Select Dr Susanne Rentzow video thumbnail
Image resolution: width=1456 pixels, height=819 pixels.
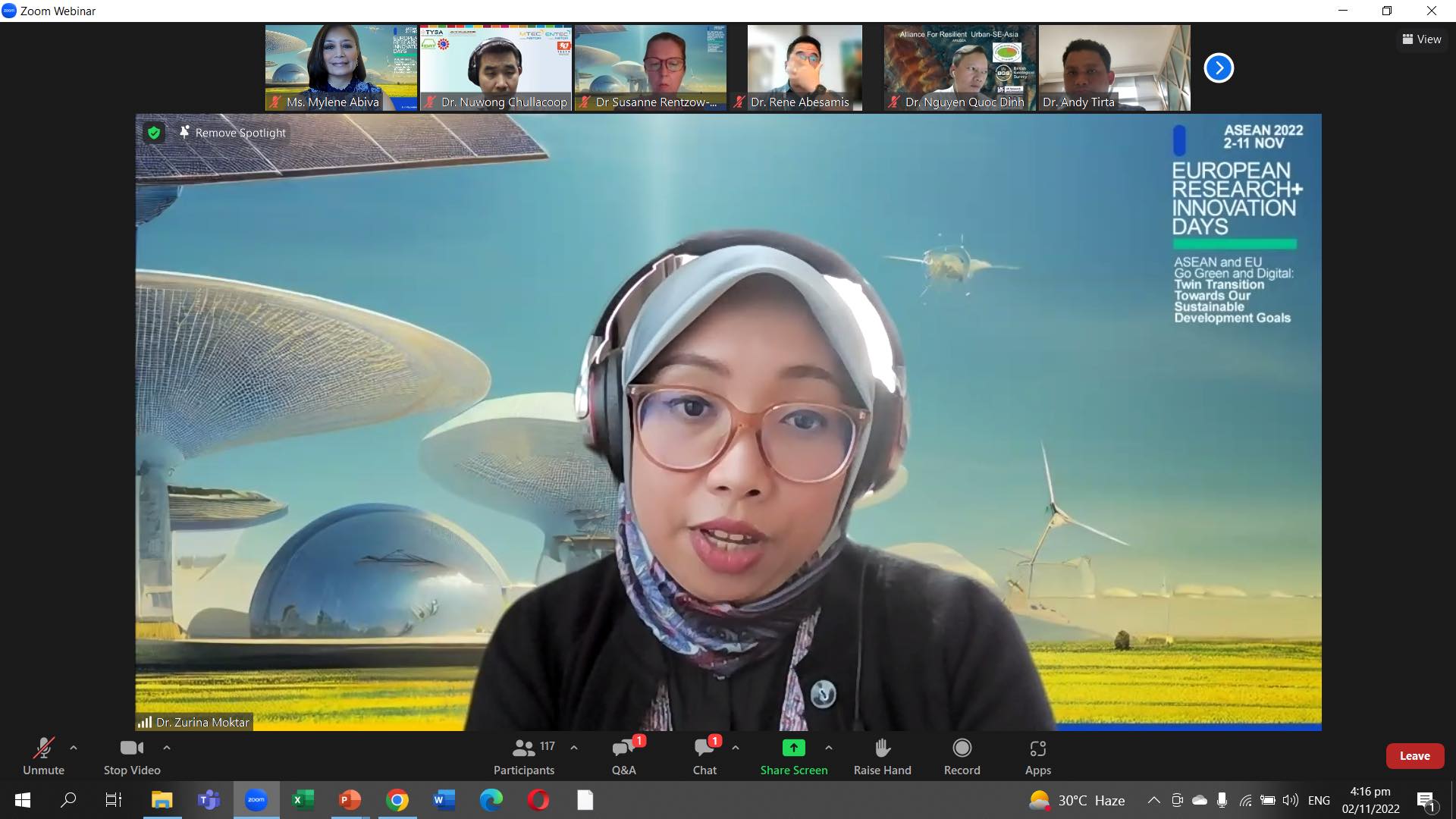651,67
